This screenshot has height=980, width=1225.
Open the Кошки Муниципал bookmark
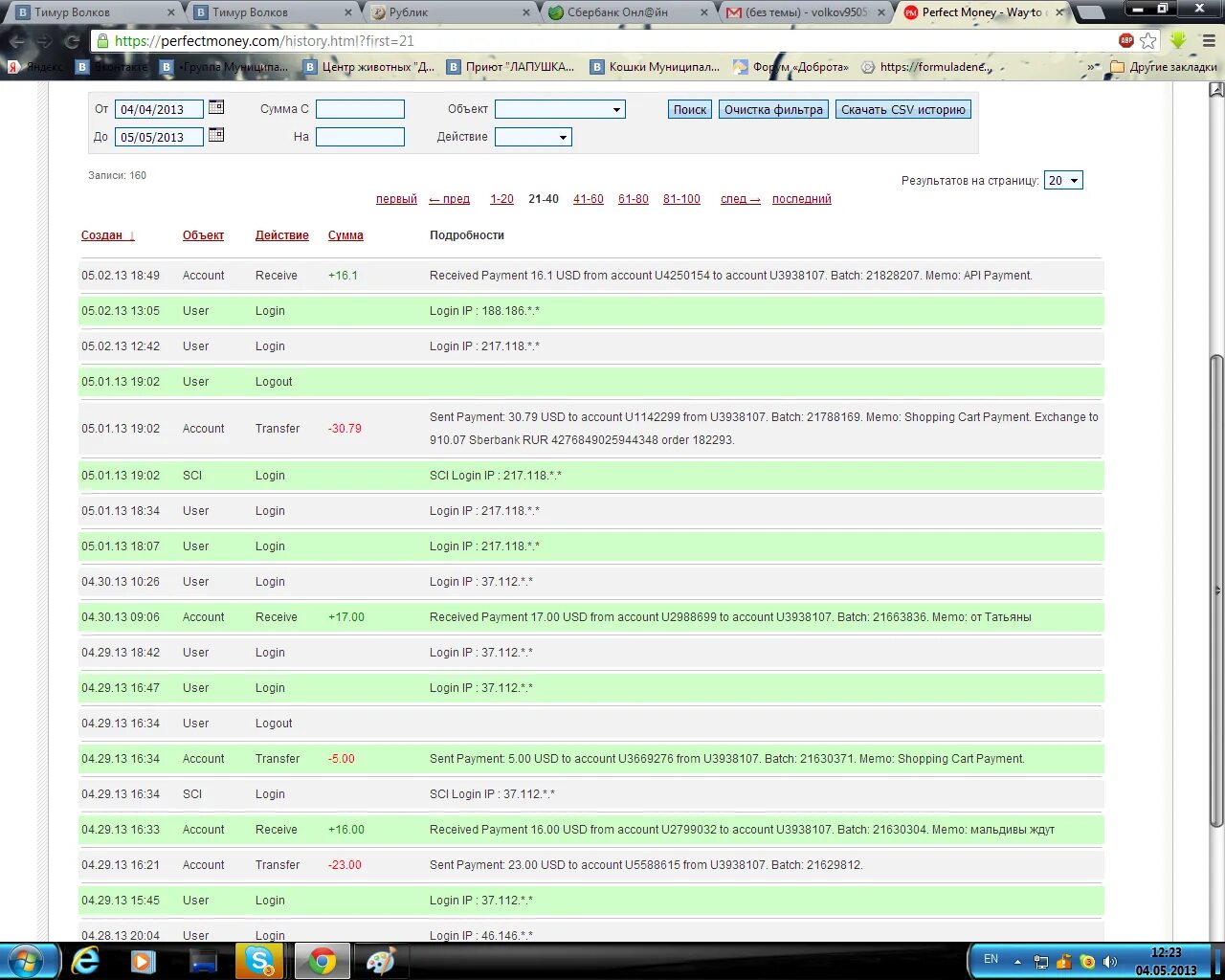pos(655,67)
